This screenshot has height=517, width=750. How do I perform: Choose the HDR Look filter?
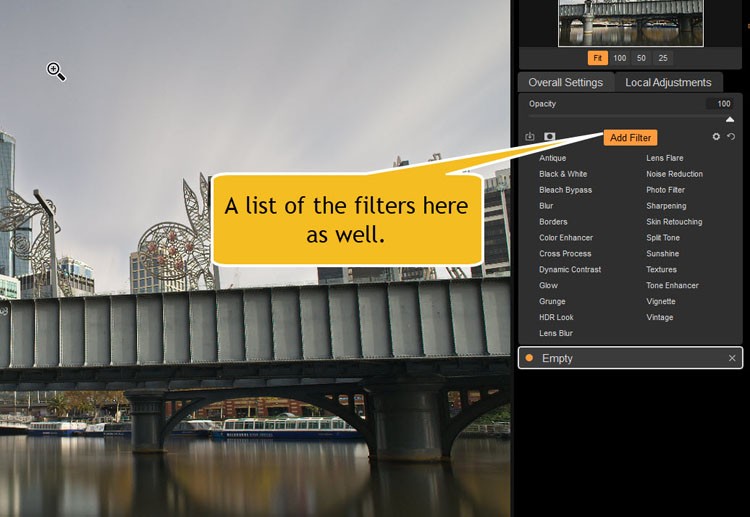click(556, 317)
